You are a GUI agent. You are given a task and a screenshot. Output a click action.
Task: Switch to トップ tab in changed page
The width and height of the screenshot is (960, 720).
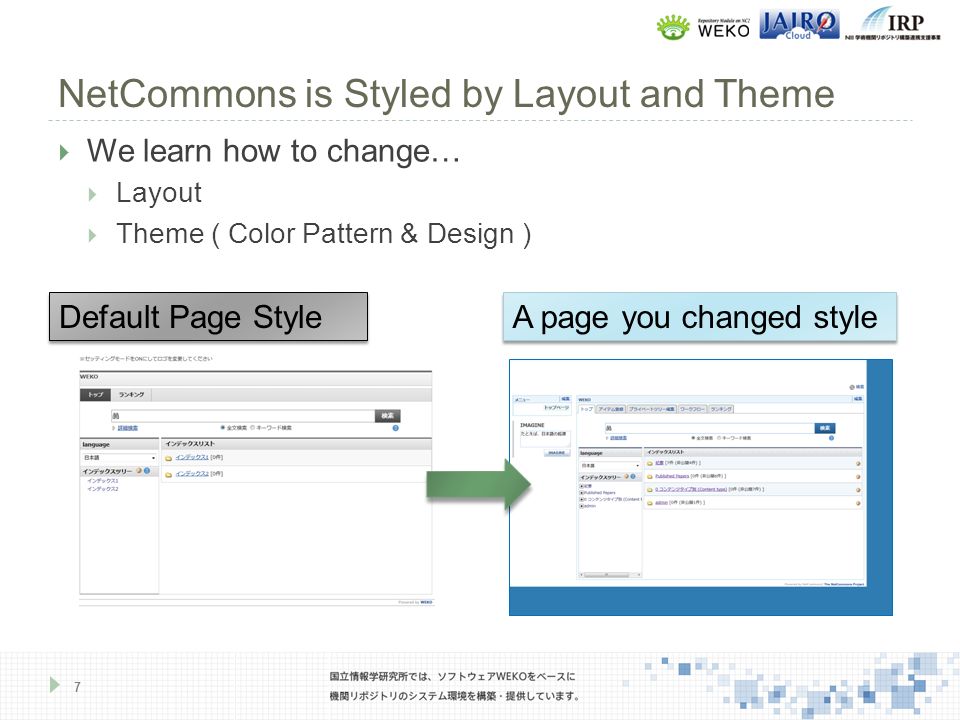tap(587, 409)
